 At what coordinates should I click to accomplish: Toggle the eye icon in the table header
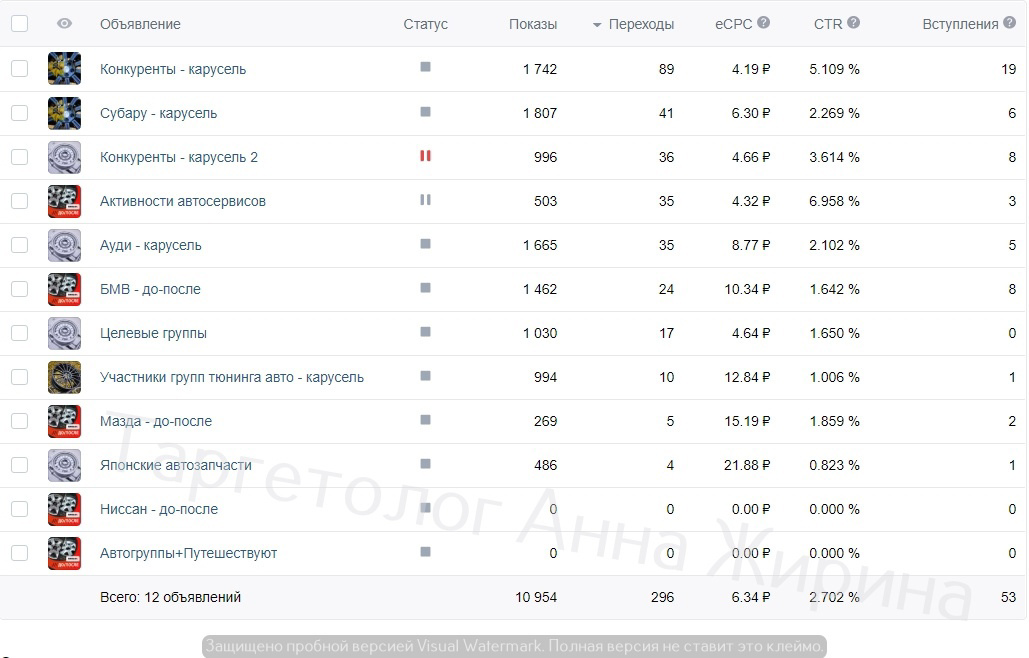coord(64,24)
